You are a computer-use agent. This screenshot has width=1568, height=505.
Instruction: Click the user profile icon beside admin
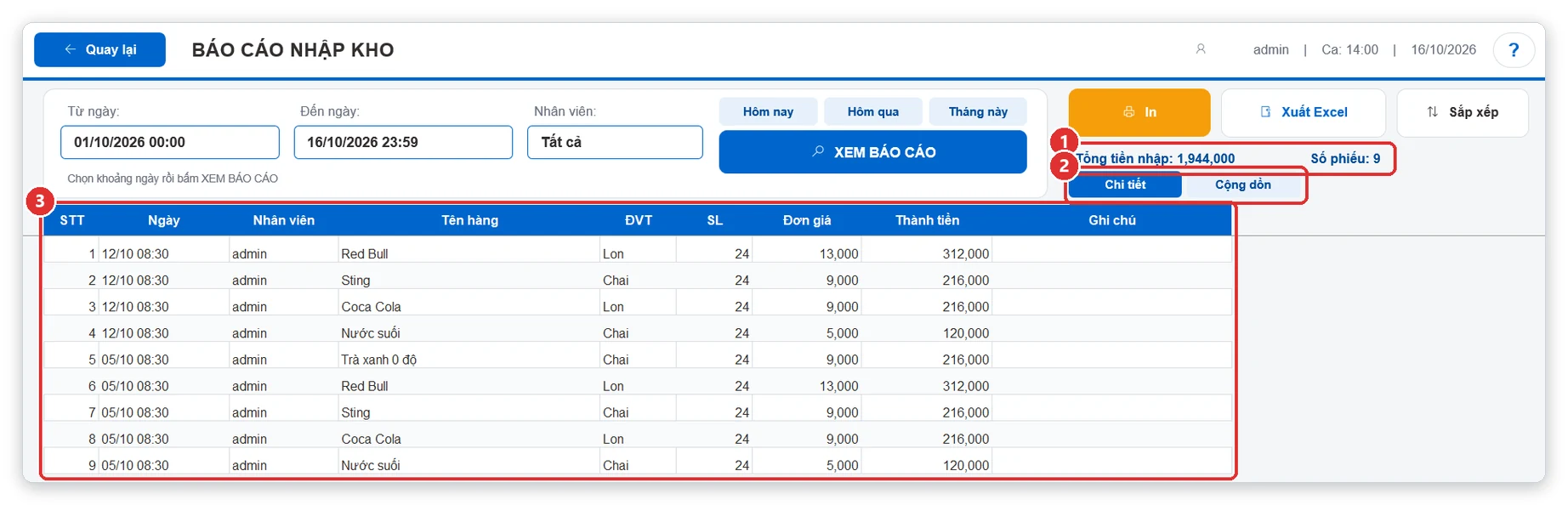[1201, 49]
